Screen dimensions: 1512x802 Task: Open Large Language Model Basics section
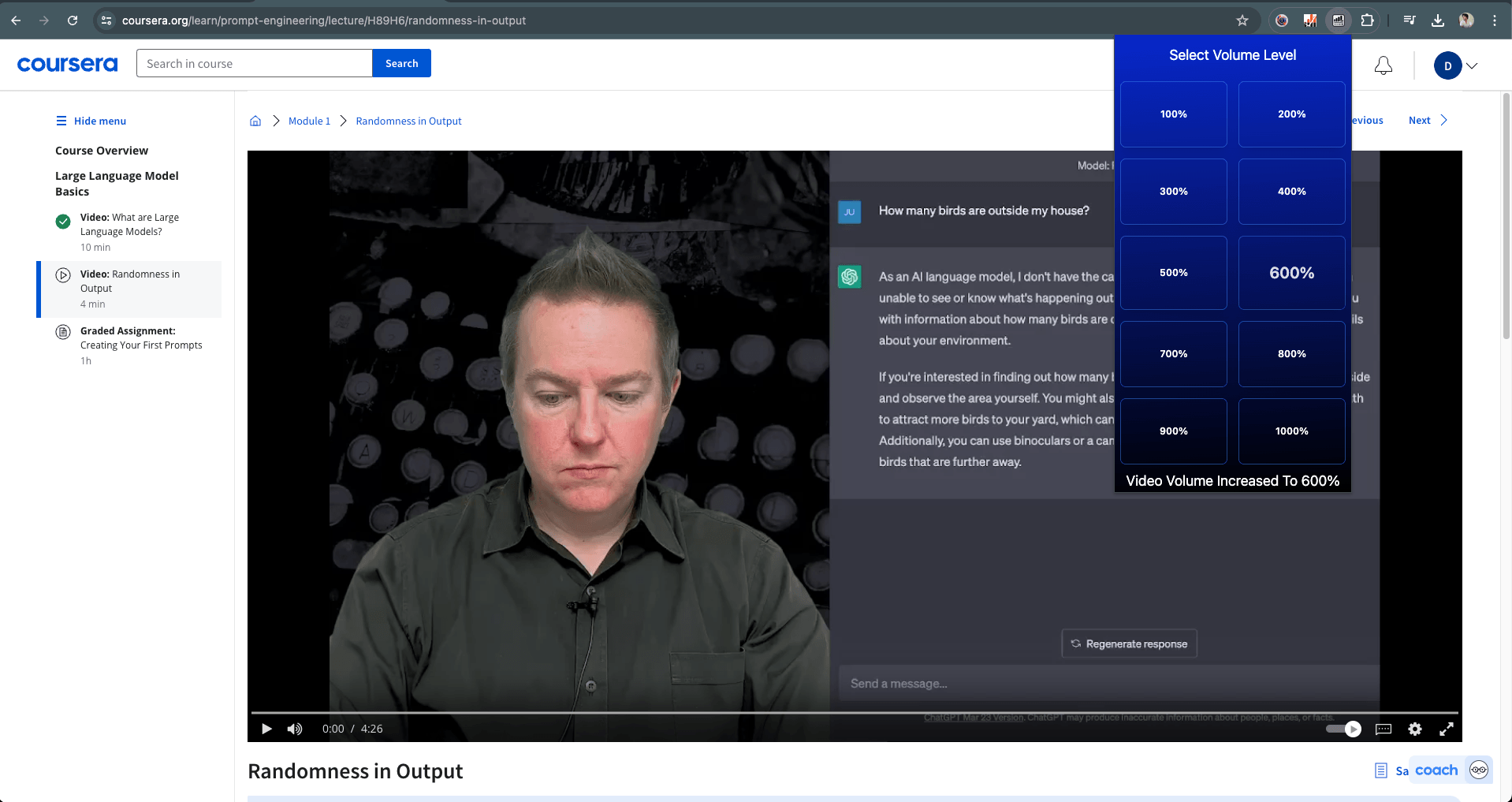(117, 184)
